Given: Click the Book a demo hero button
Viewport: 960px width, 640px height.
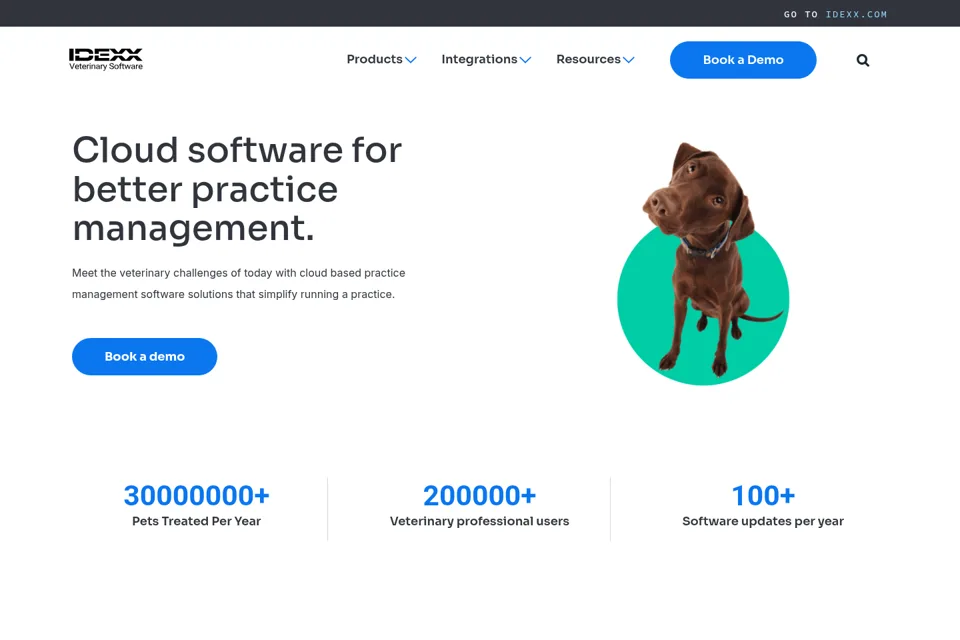Looking at the screenshot, I should (144, 356).
